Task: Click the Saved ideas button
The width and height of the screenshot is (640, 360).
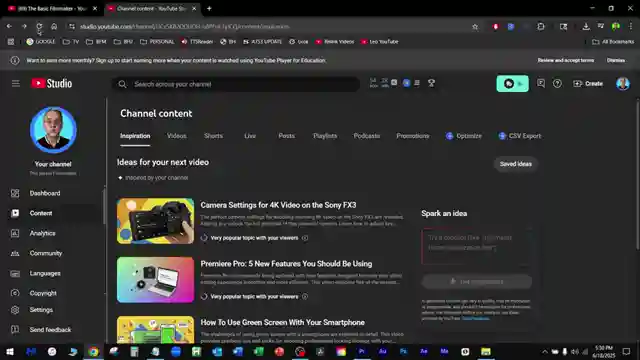Action: click(x=516, y=164)
